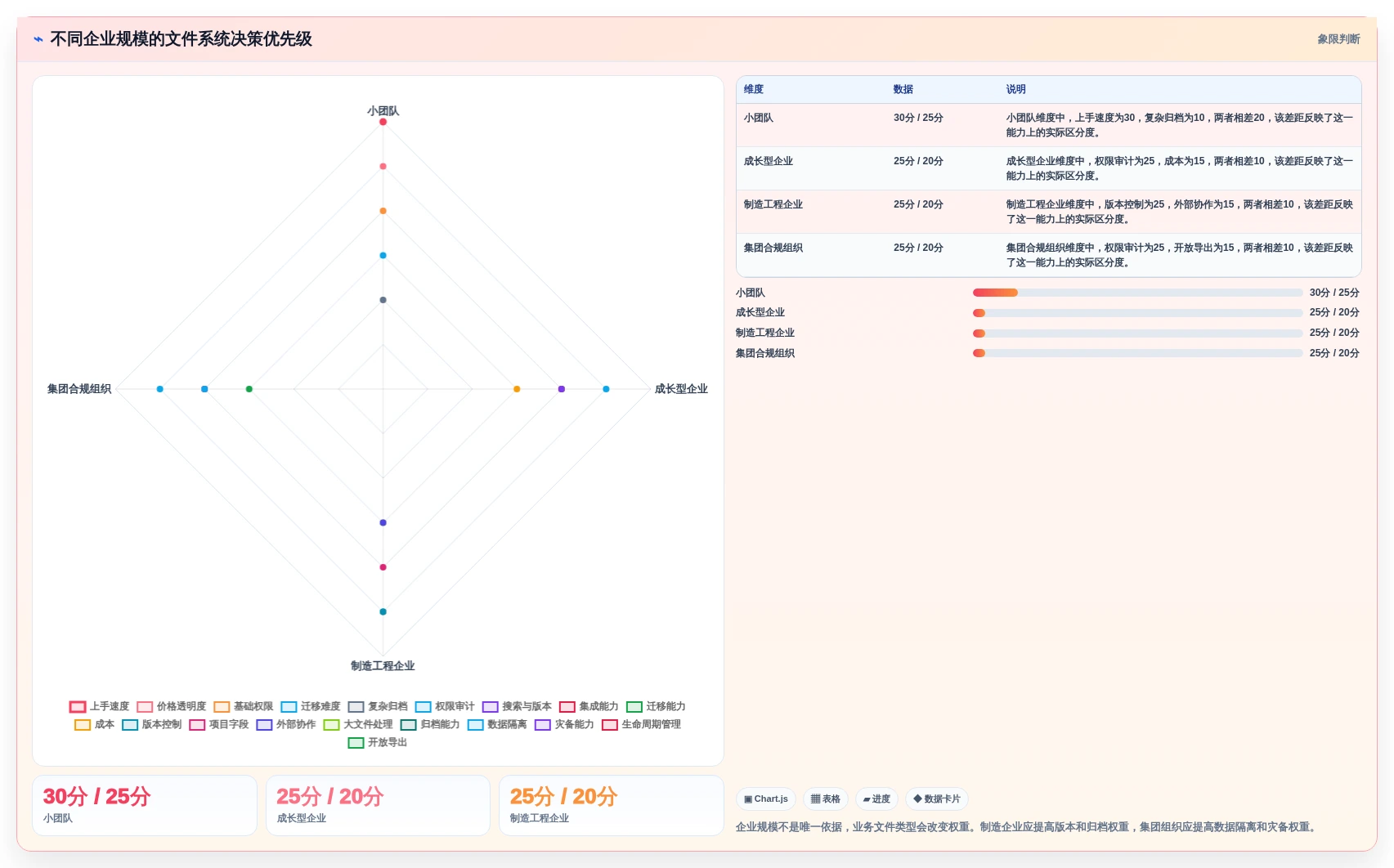Viewport: 1394px width, 868px height.
Task: Select the 数据卡片 tag chip
Action: (x=937, y=799)
